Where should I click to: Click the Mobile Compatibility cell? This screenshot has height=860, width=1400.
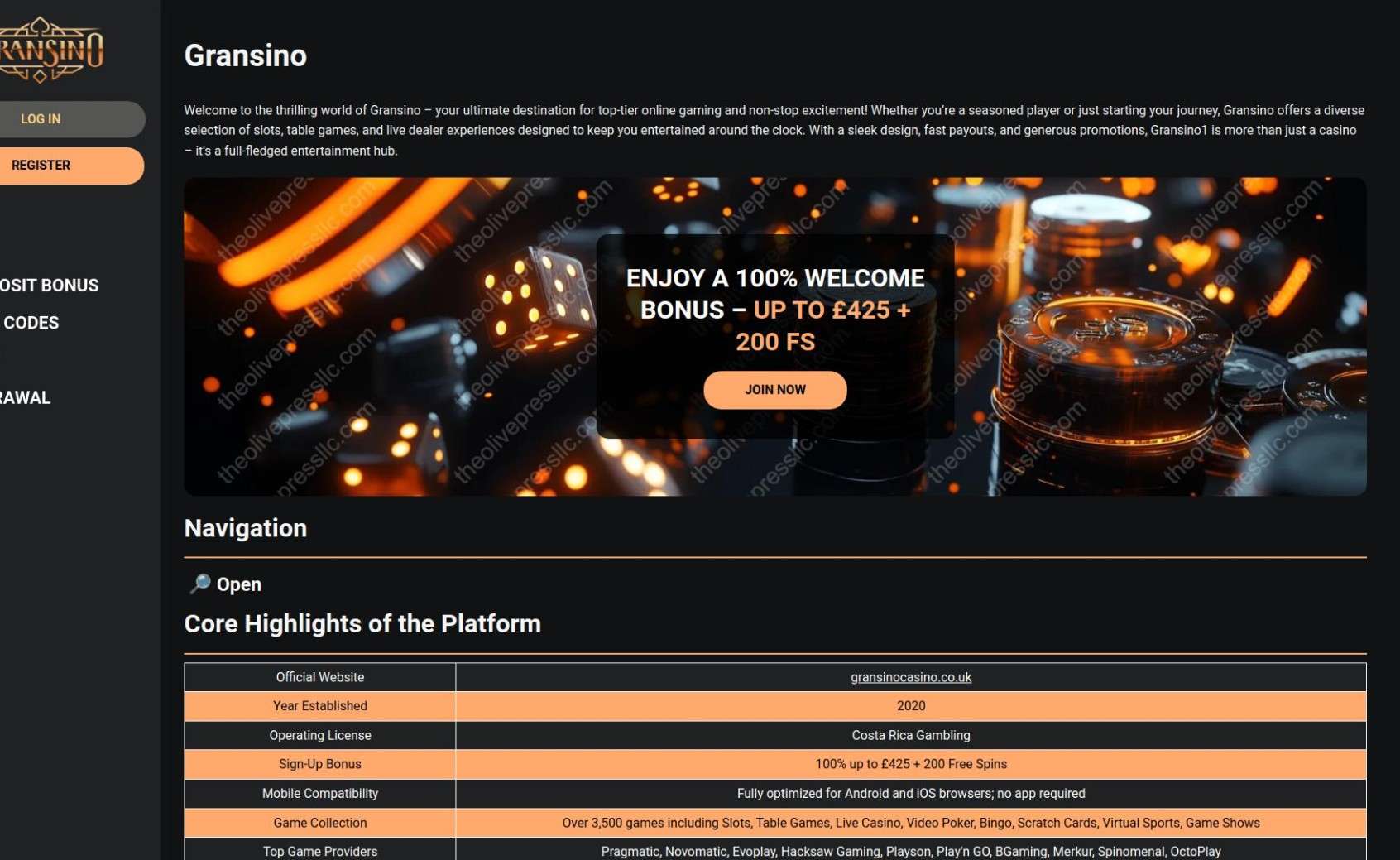pos(320,793)
